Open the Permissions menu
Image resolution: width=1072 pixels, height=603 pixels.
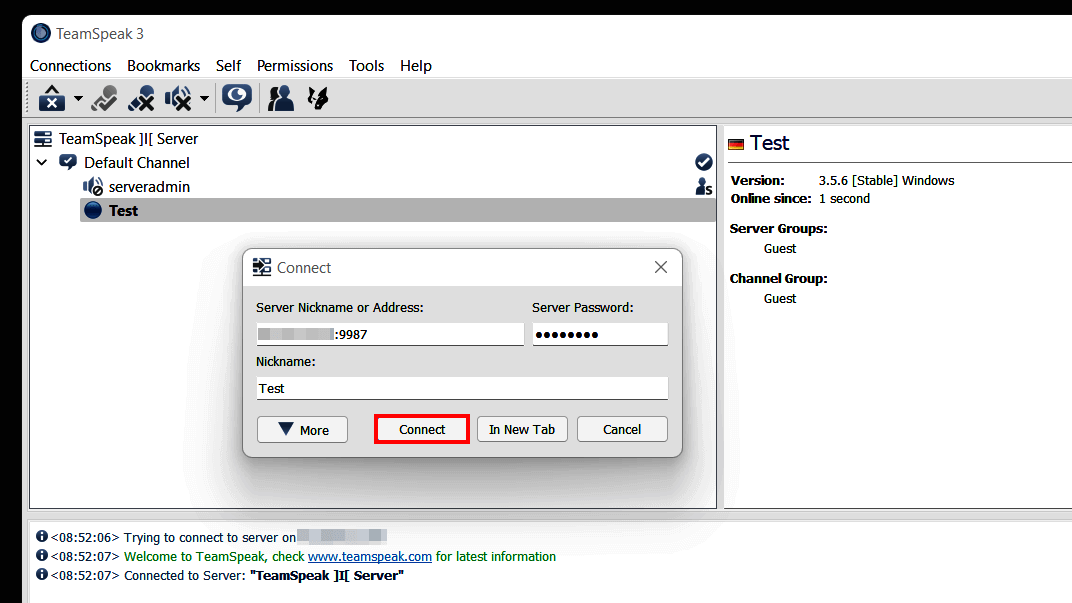point(295,66)
